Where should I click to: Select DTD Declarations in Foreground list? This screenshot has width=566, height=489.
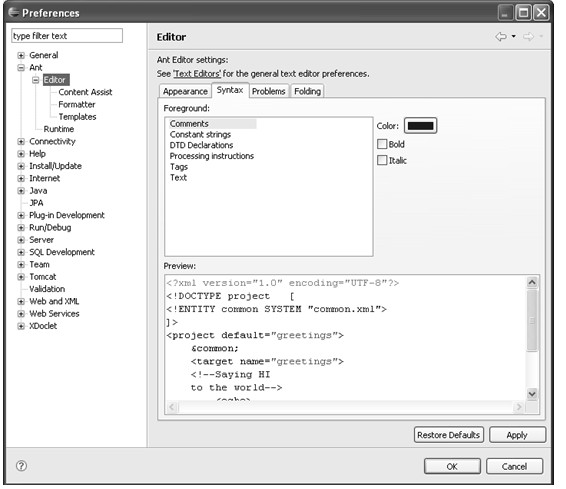tap(201, 145)
